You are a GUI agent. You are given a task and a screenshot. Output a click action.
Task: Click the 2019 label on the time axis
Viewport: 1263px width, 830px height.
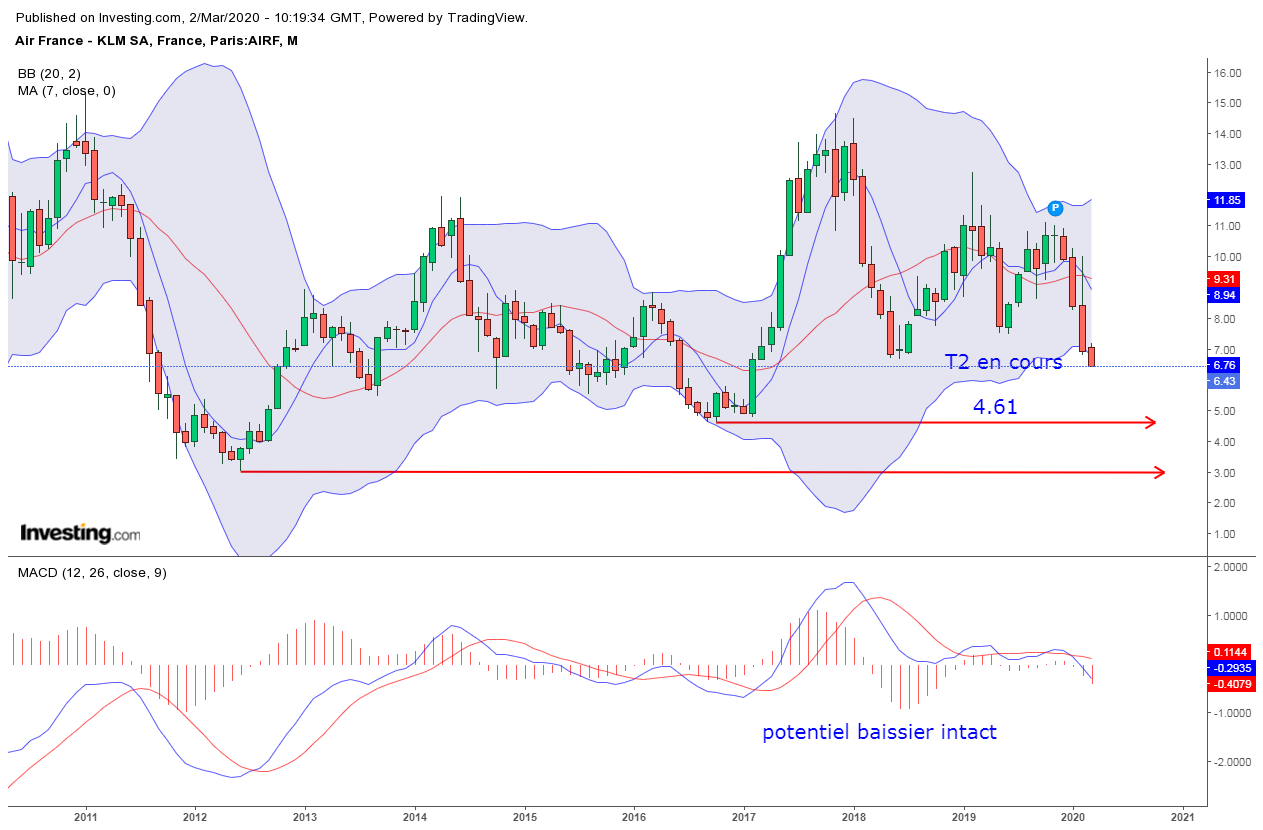click(963, 816)
